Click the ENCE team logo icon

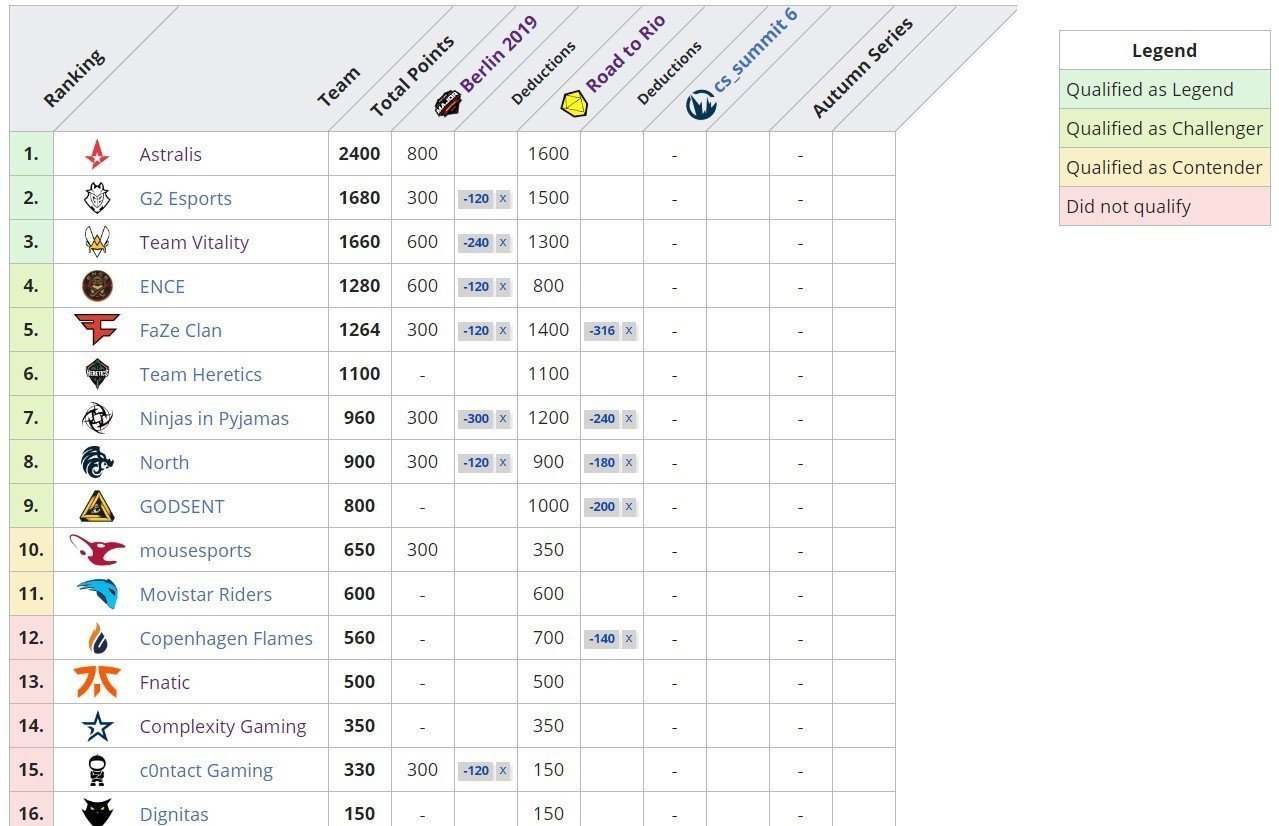[x=97, y=286]
